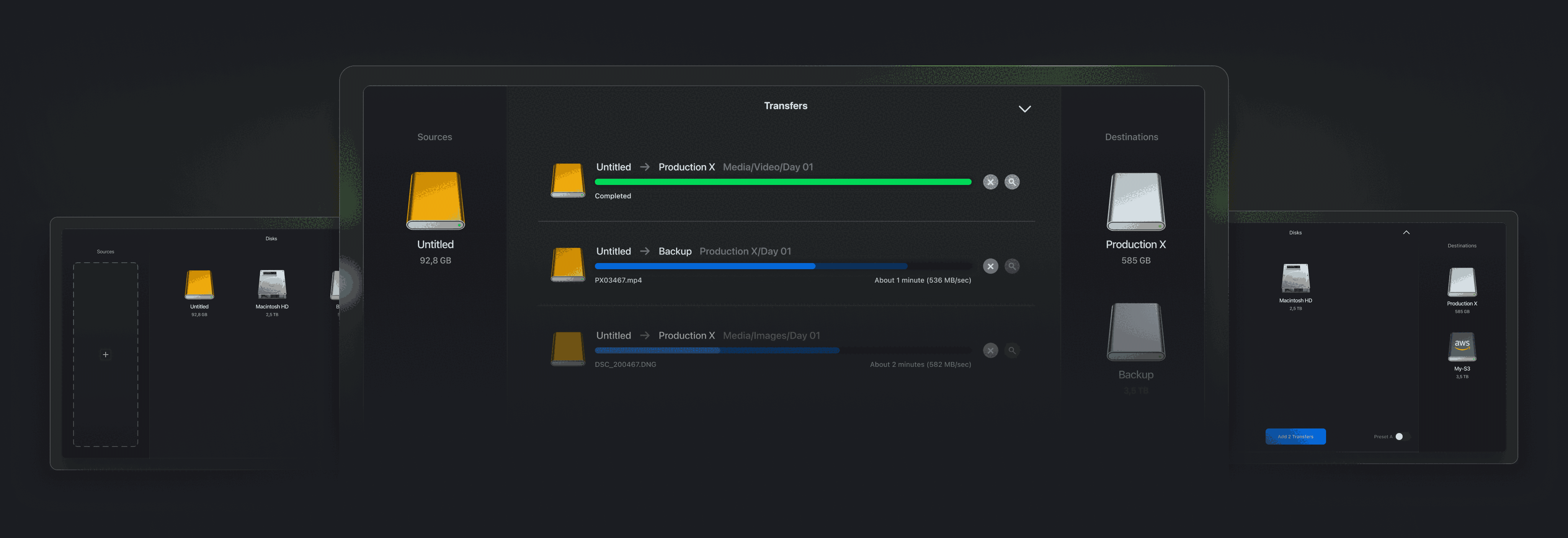Screen dimensions: 1568x538
Task: Click the Disks heading in the left window
Action: click(271, 239)
